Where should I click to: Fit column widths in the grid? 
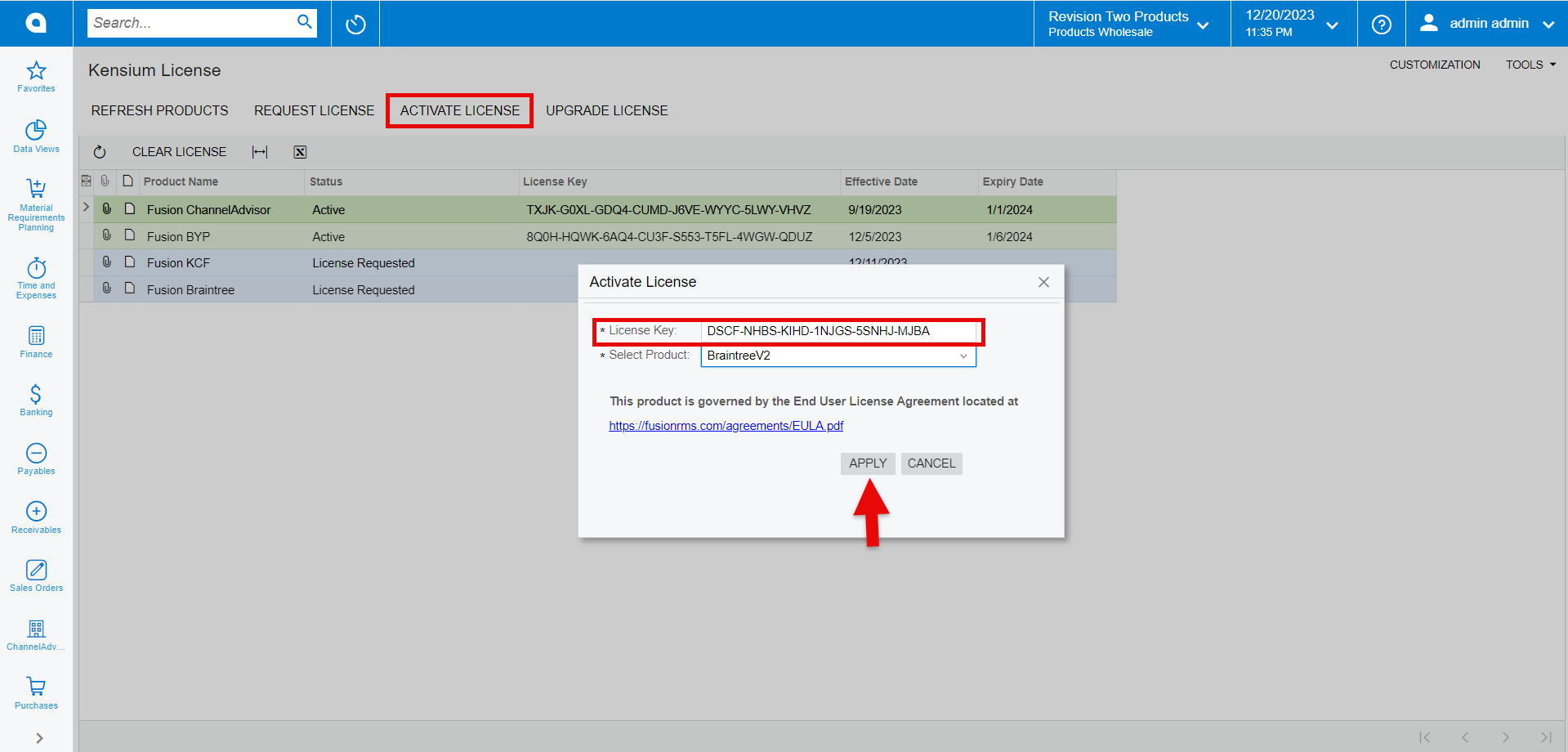[x=259, y=151]
